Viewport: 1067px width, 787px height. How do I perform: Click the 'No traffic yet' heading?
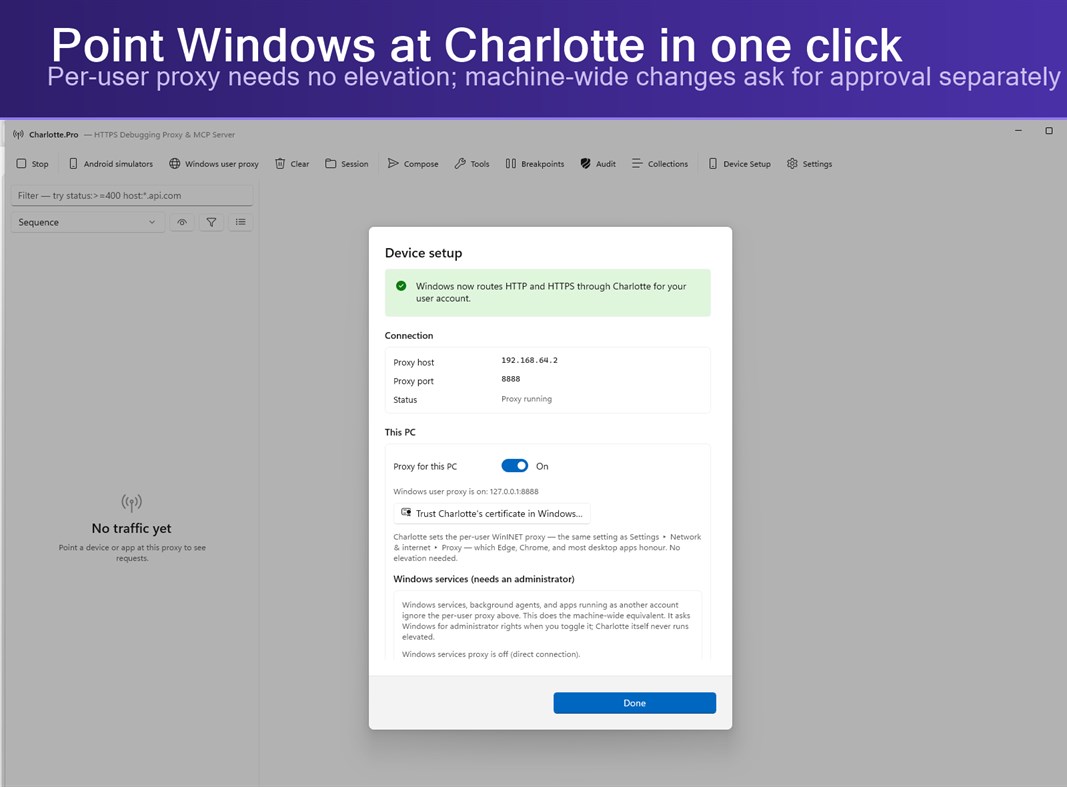(x=131, y=529)
